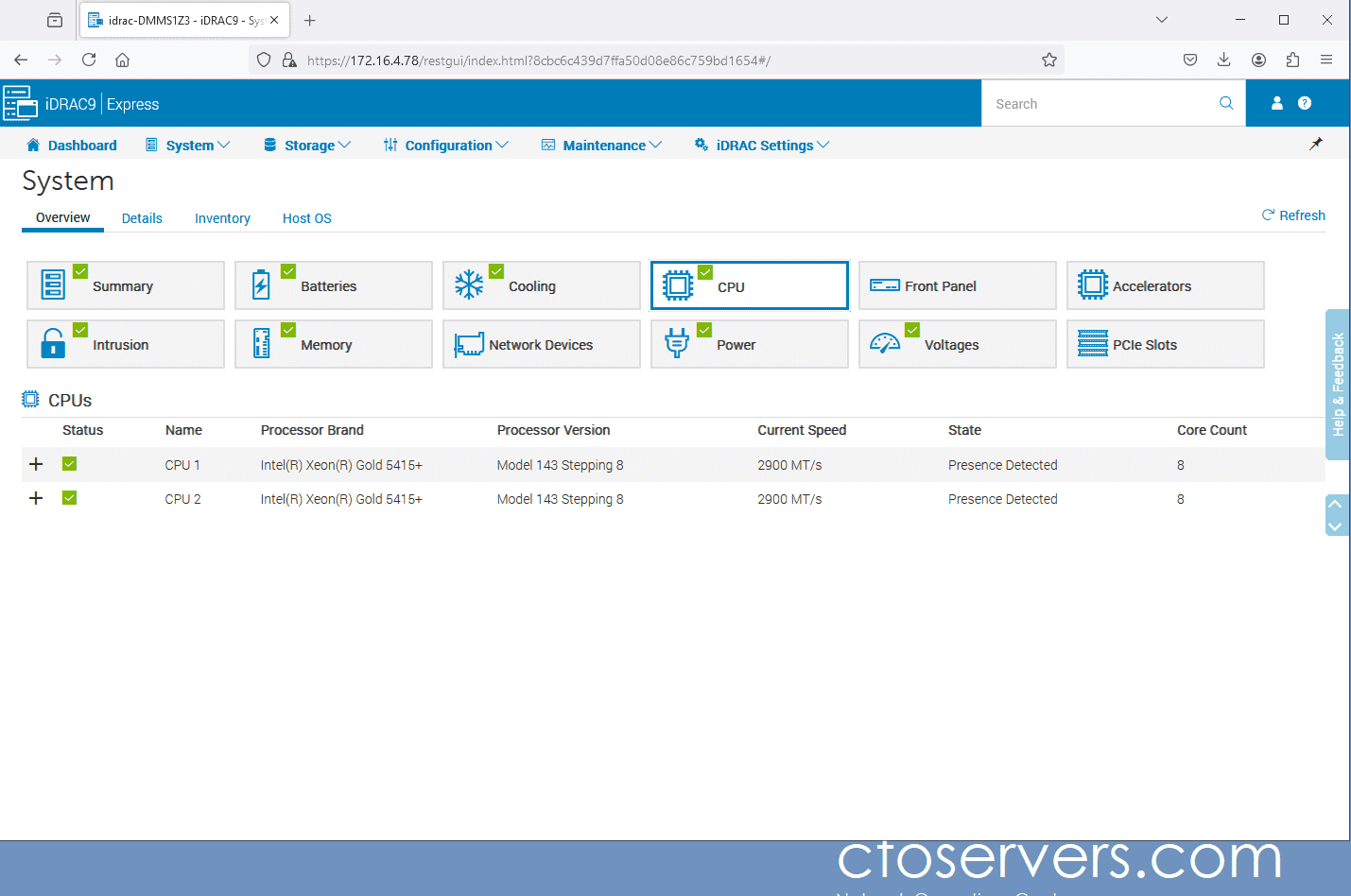Click the Refresh link
The width and height of the screenshot is (1351, 896).
[1293, 215]
